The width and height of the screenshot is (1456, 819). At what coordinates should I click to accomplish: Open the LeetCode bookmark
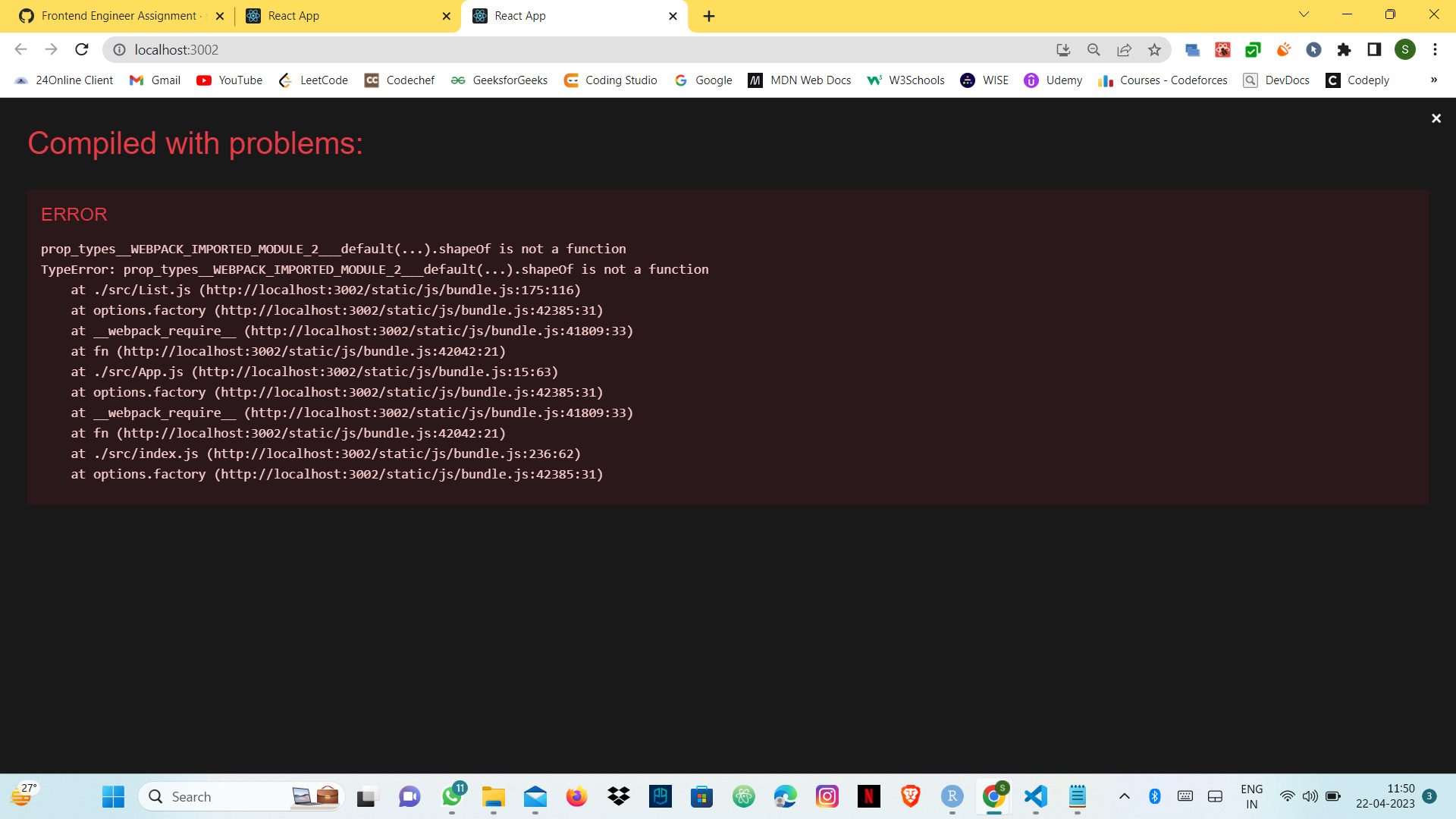point(312,80)
